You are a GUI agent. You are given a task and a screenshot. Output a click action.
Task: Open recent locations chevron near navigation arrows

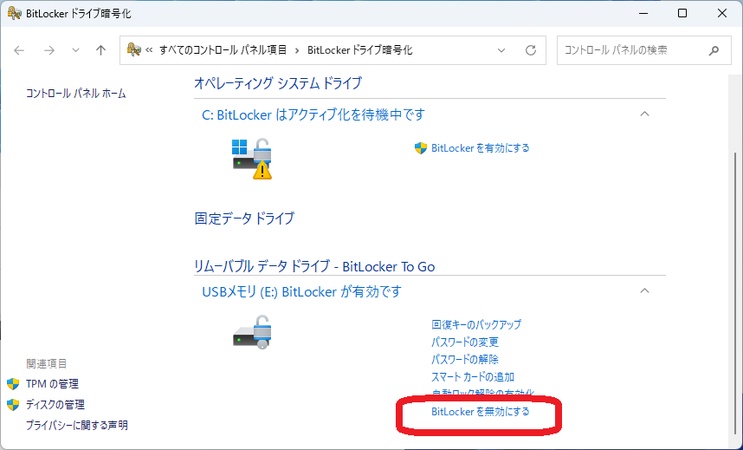(x=75, y=50)
